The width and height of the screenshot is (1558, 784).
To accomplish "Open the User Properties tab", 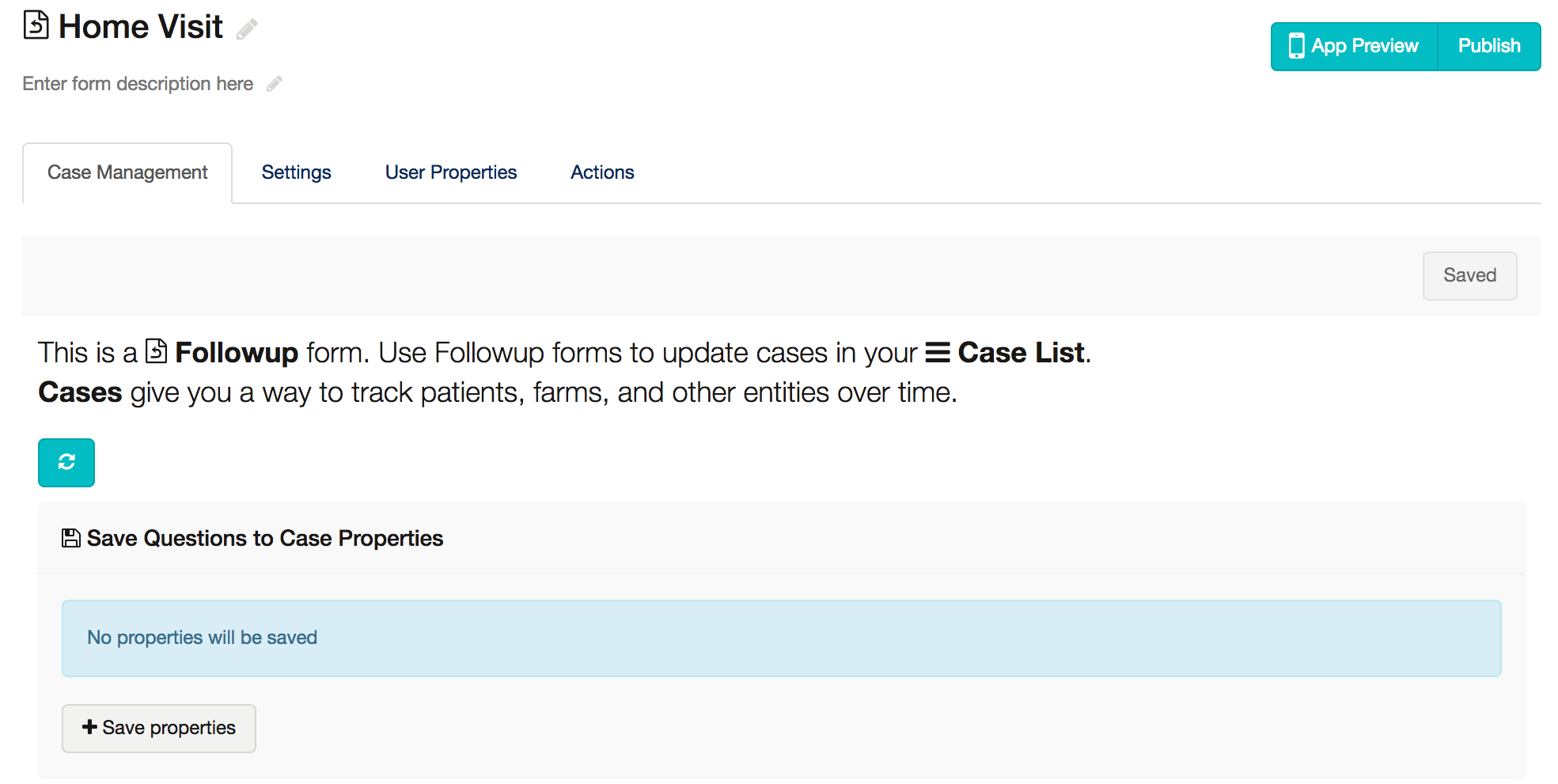I will pos(451,172).
